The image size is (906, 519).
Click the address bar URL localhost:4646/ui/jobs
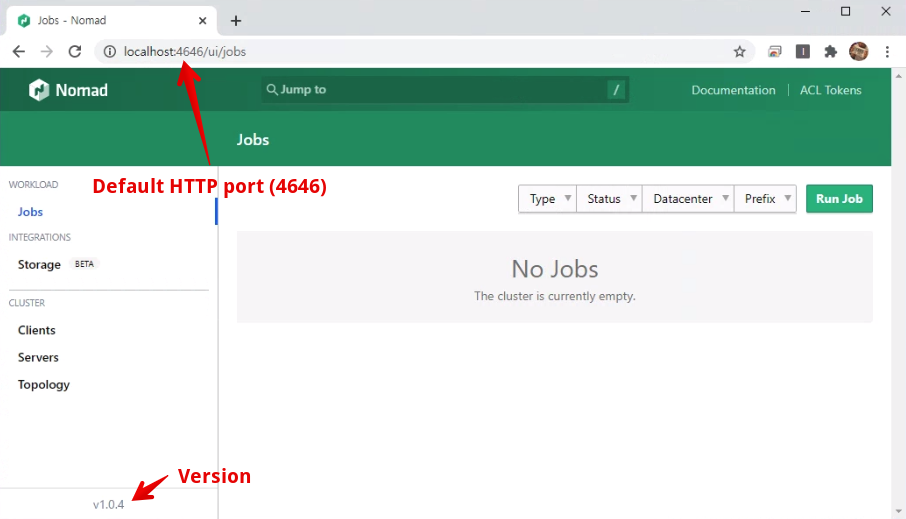click(x=185, y=51)
